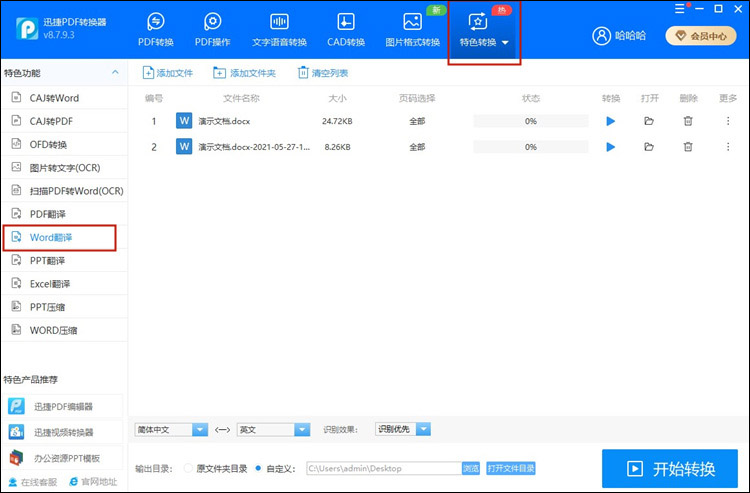
Task: Click the 大小 column header
Action: pyautogui.click(x=337, y=98)
